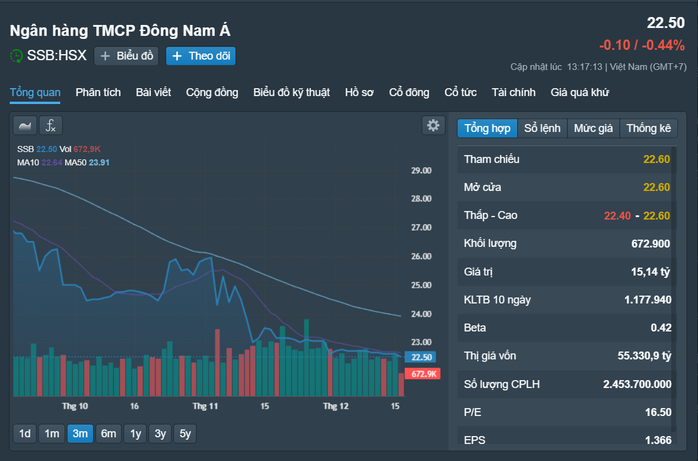Open the Giá quá khứ tab
698x461 pixels.
(580, 92)
